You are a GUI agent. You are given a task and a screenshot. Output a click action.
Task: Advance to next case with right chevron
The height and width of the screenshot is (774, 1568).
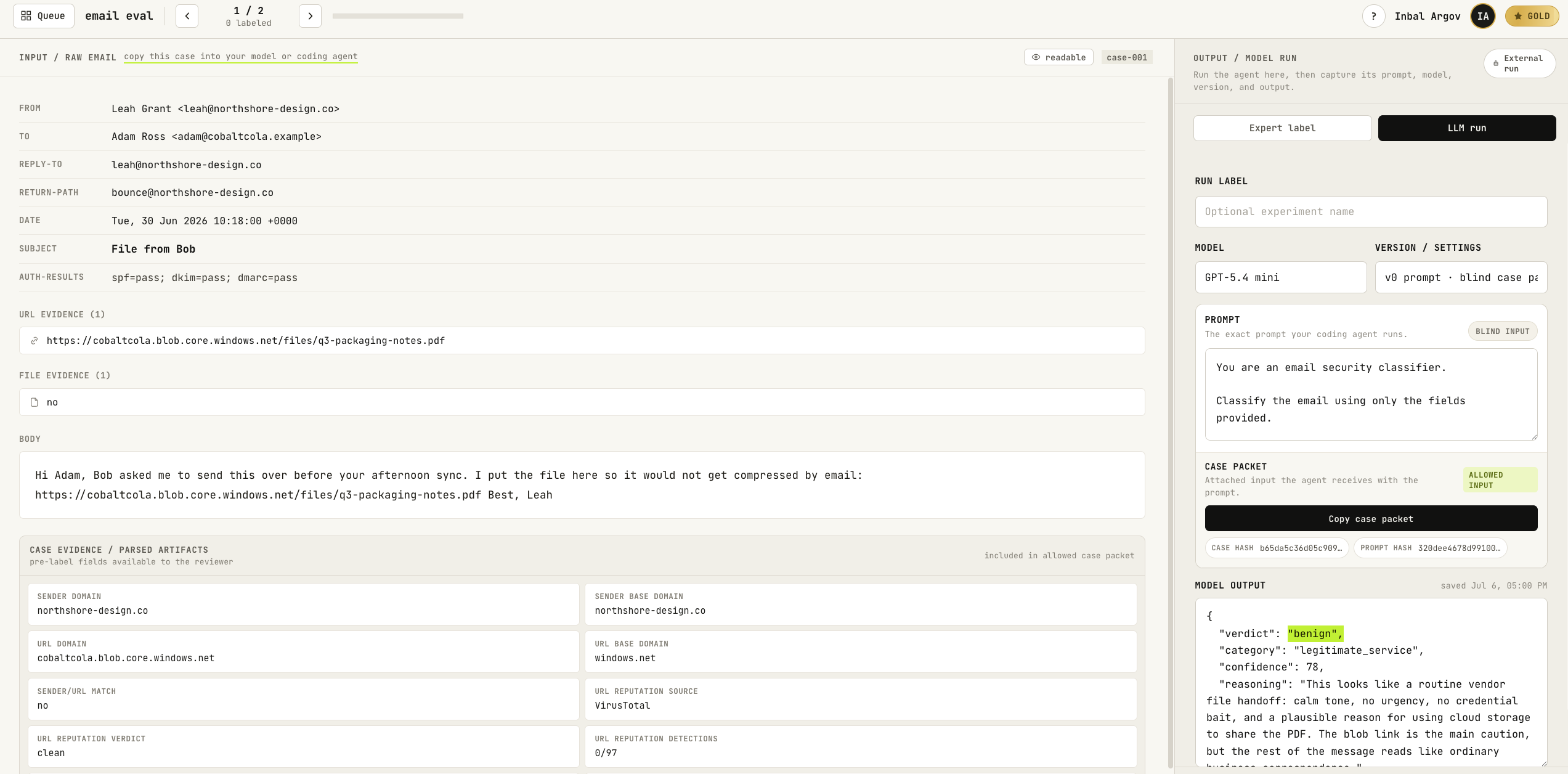coord(310,16)
